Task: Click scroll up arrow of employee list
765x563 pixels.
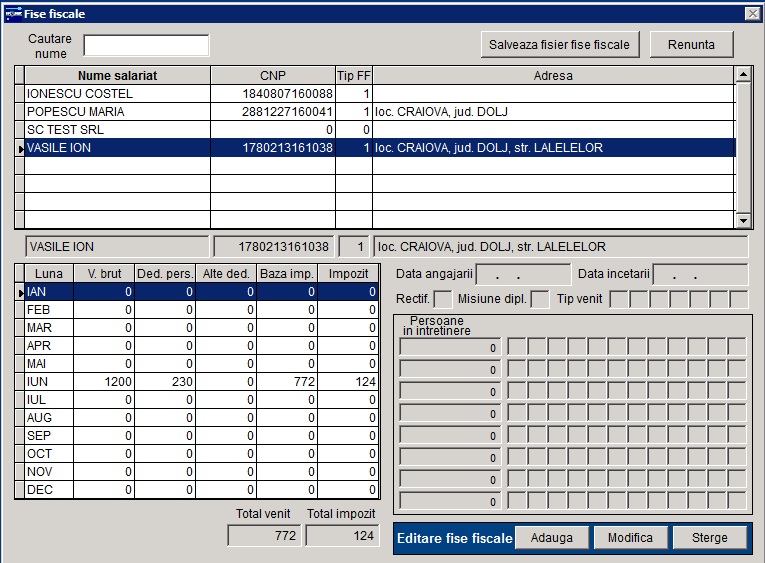Action: (743, 75)
